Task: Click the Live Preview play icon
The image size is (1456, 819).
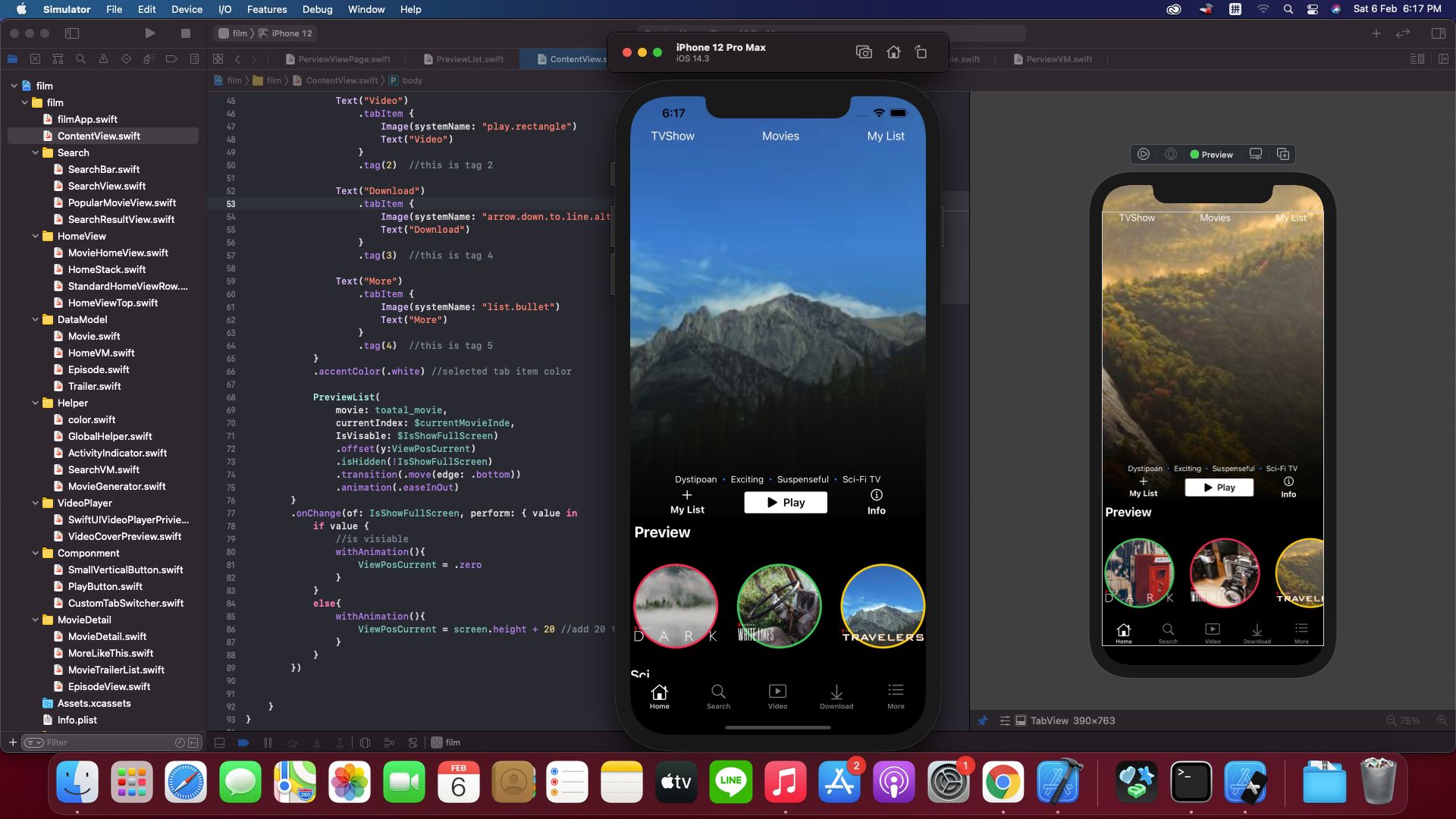Action: [1144, 154]
